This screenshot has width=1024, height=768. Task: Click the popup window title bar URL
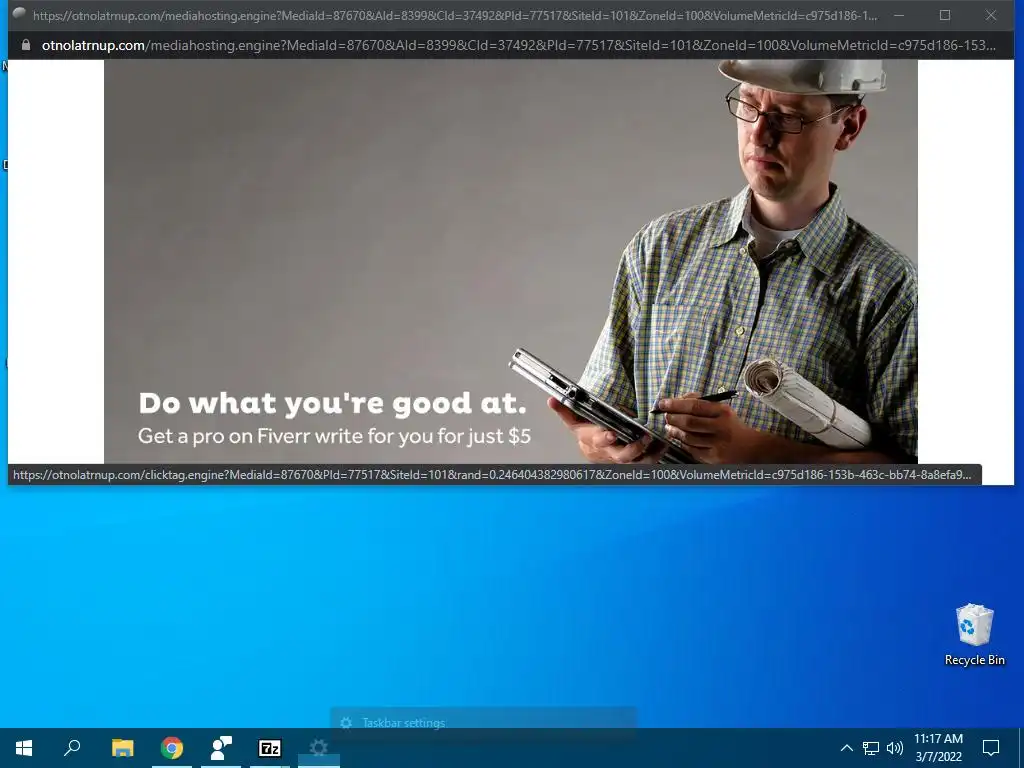point(455,15)
